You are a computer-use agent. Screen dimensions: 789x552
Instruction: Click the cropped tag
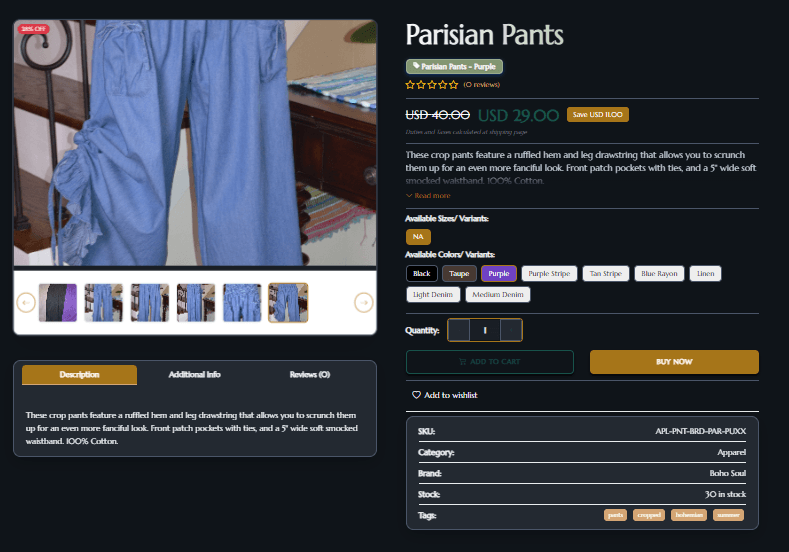tap(649, 515)
